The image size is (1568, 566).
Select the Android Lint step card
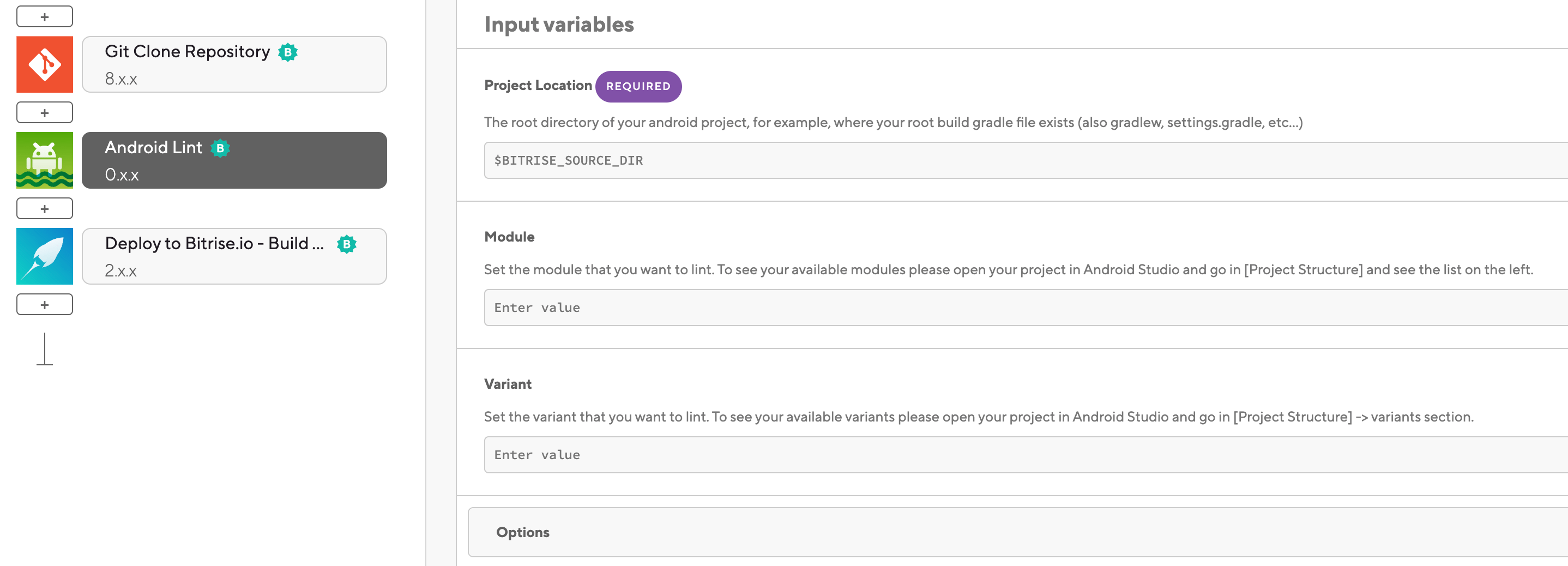point(234,160)
